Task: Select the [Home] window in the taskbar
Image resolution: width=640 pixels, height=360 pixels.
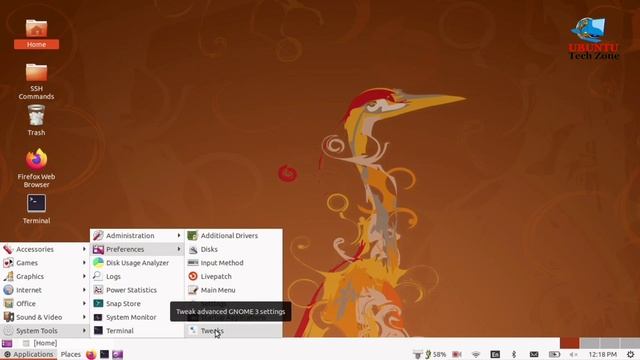Action: click(x=40, y=343)
